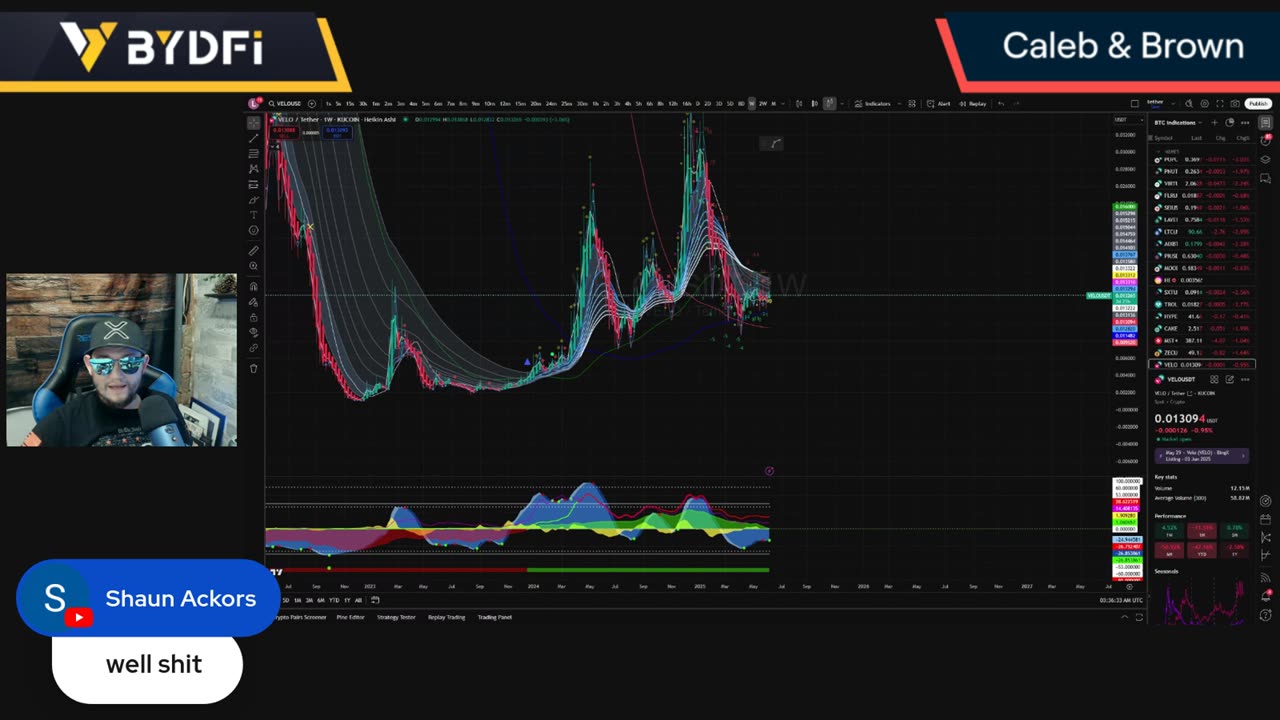The width and height of the screenshot is (1280, 720).
Task: Select the All date range button
Action: click(x=359, y=600)
